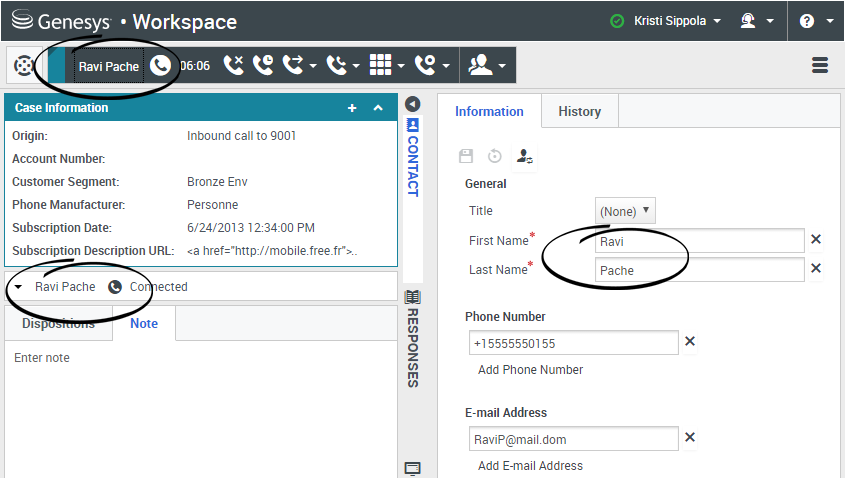The width and height of the screenshot is (845, 478).
Task: Open the hamburger menu on the right
Action: [x=820, y=66]
